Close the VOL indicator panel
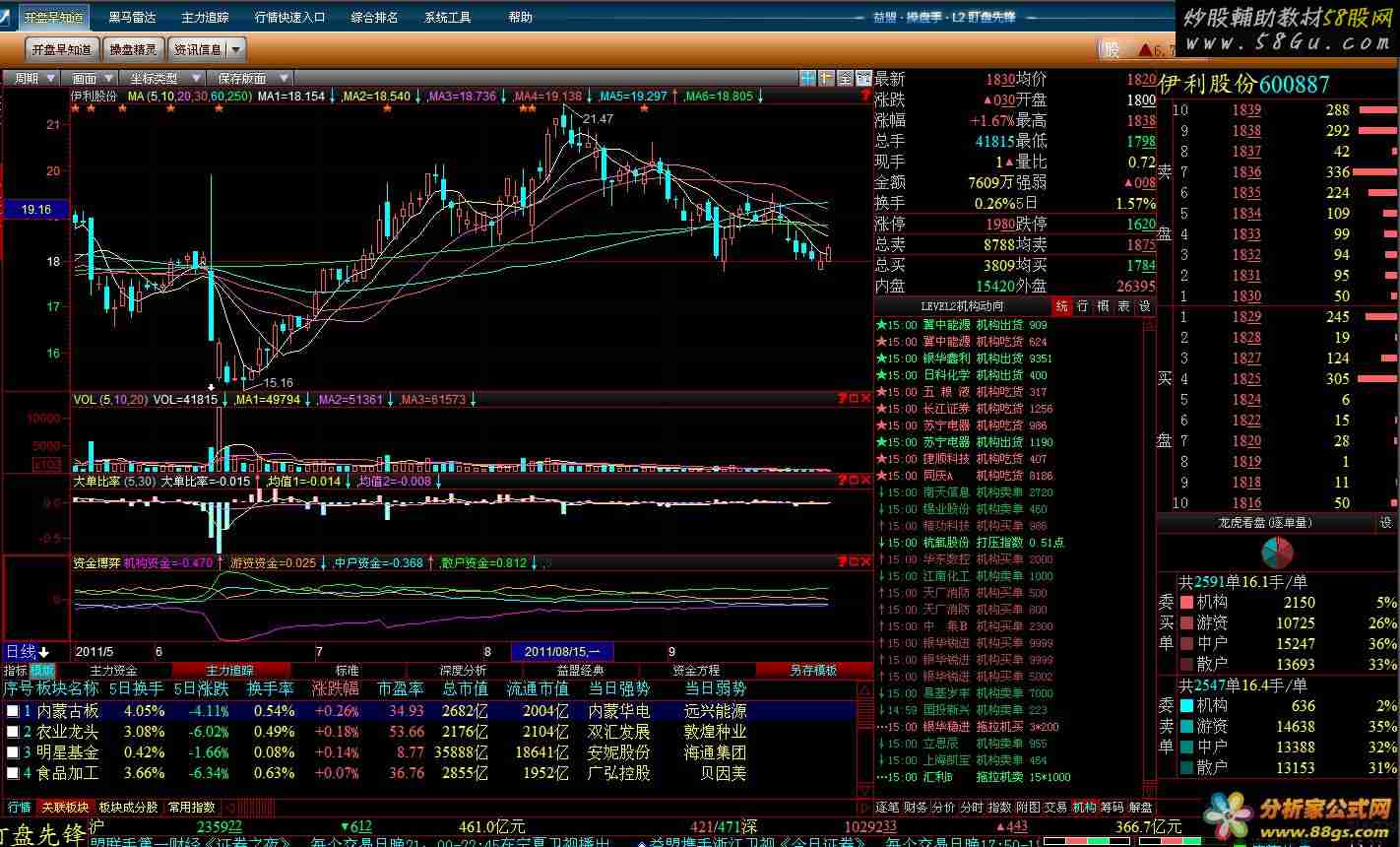This screenshot has height=847, width=1400. pos(865,398)
